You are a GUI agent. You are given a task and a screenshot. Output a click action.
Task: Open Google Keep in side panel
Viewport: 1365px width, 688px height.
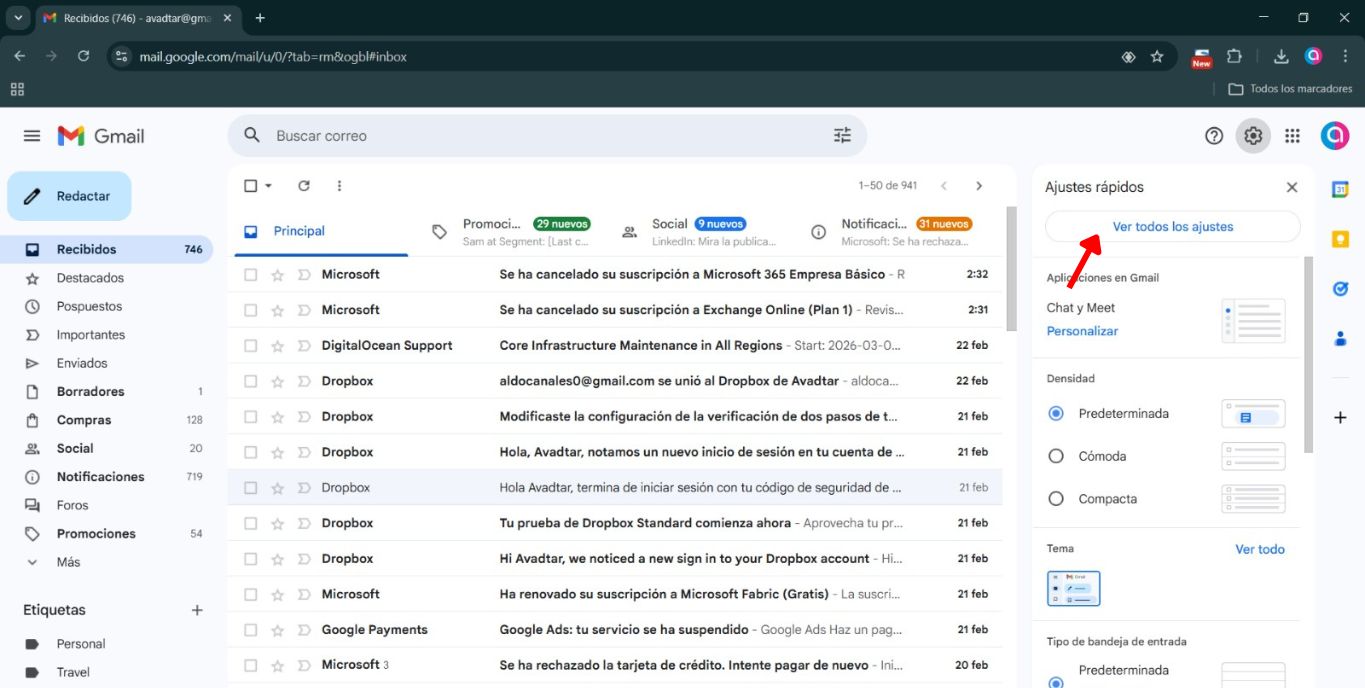click(x=1340, y=239)
